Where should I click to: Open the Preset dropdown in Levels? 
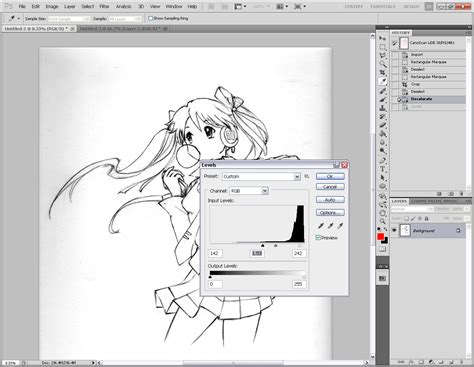coord(262,176)
